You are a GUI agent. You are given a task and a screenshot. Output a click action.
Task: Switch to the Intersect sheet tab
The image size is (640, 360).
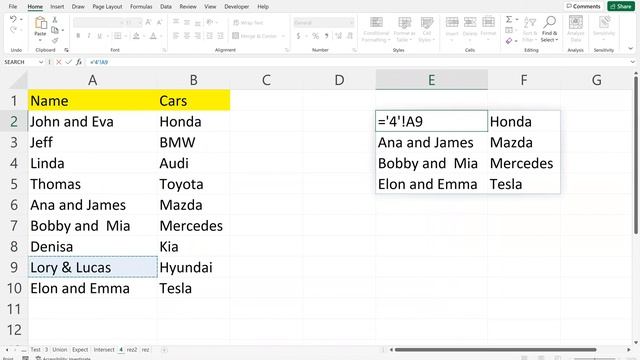(104, 350)
